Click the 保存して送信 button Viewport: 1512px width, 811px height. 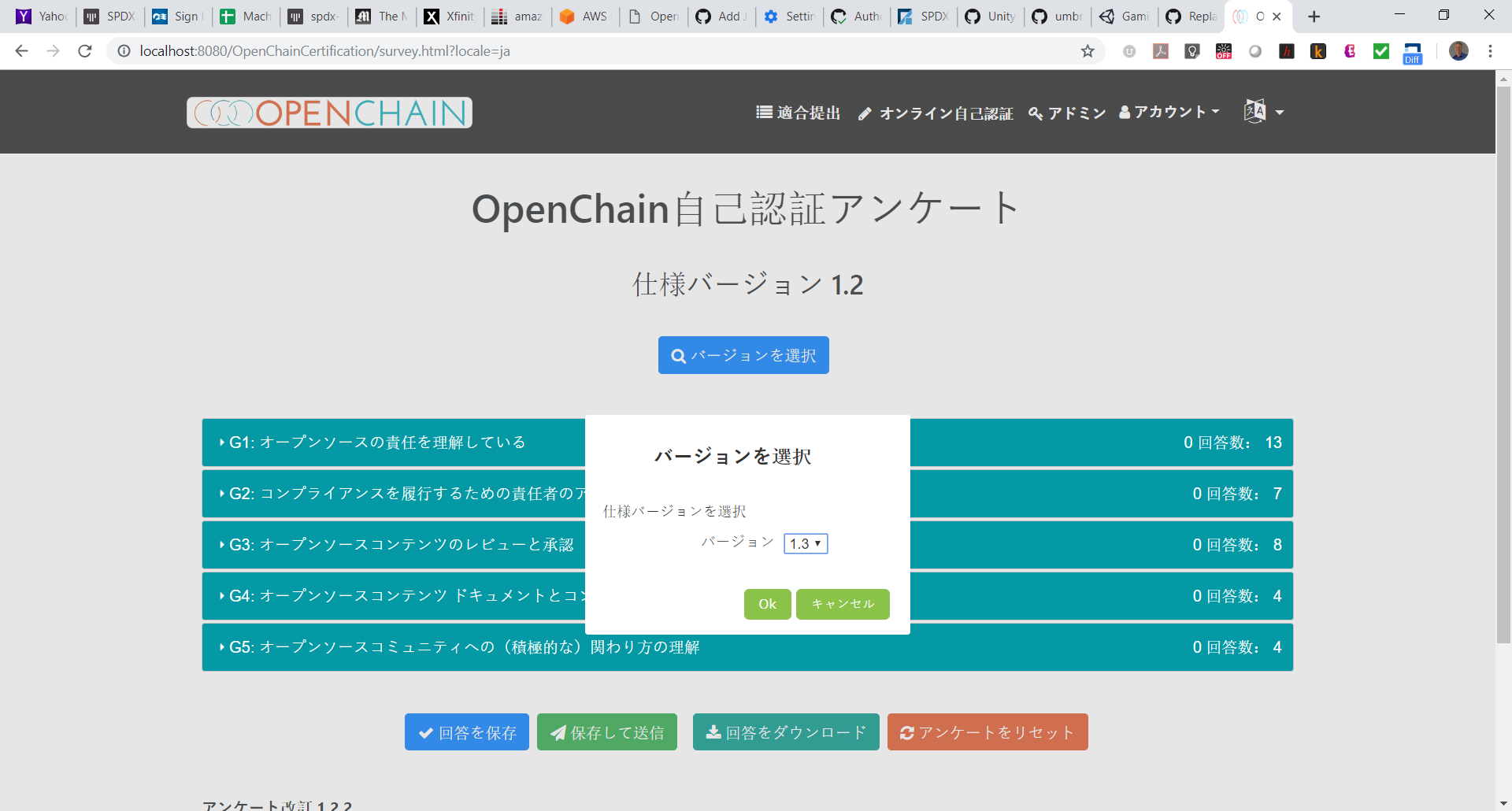point(606,731)
